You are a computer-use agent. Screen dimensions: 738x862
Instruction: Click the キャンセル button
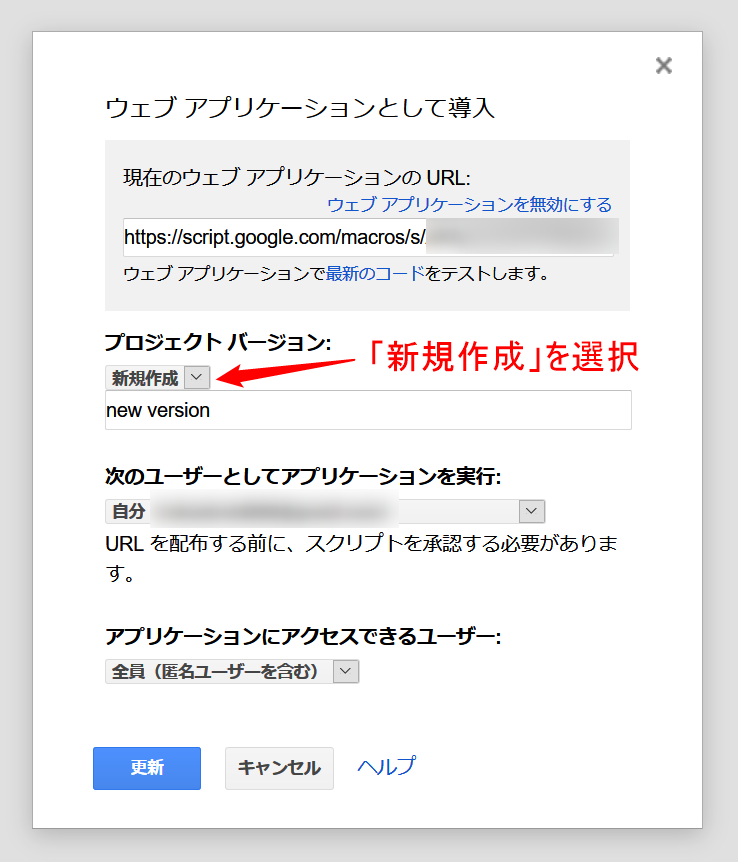click(279, 768)
